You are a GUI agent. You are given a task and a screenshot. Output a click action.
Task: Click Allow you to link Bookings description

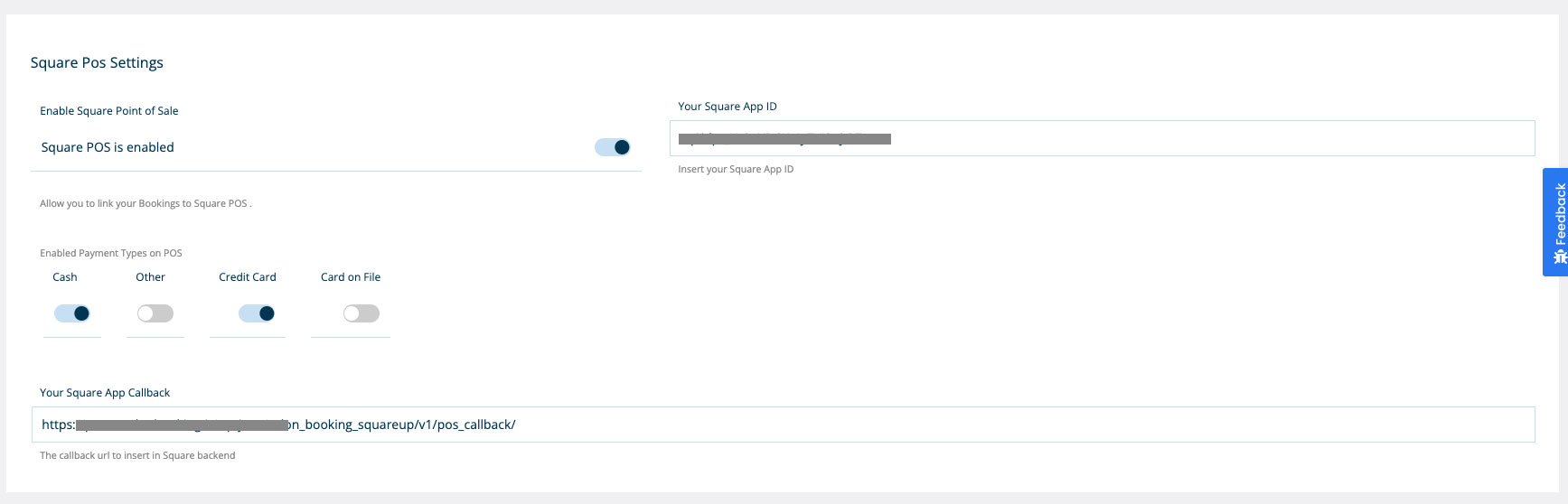tap(146, 203)
